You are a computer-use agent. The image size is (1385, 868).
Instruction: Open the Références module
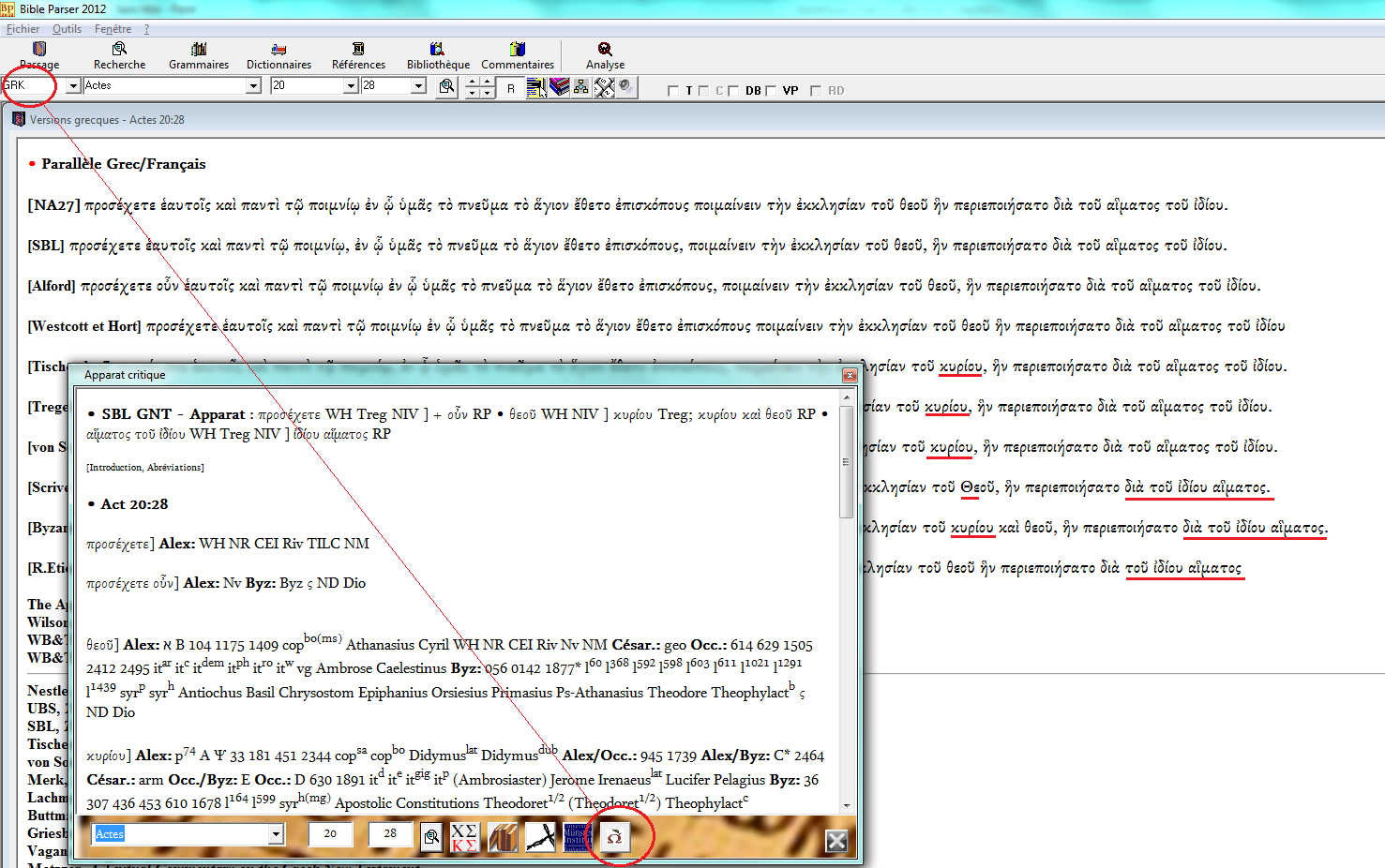point(358,56)
